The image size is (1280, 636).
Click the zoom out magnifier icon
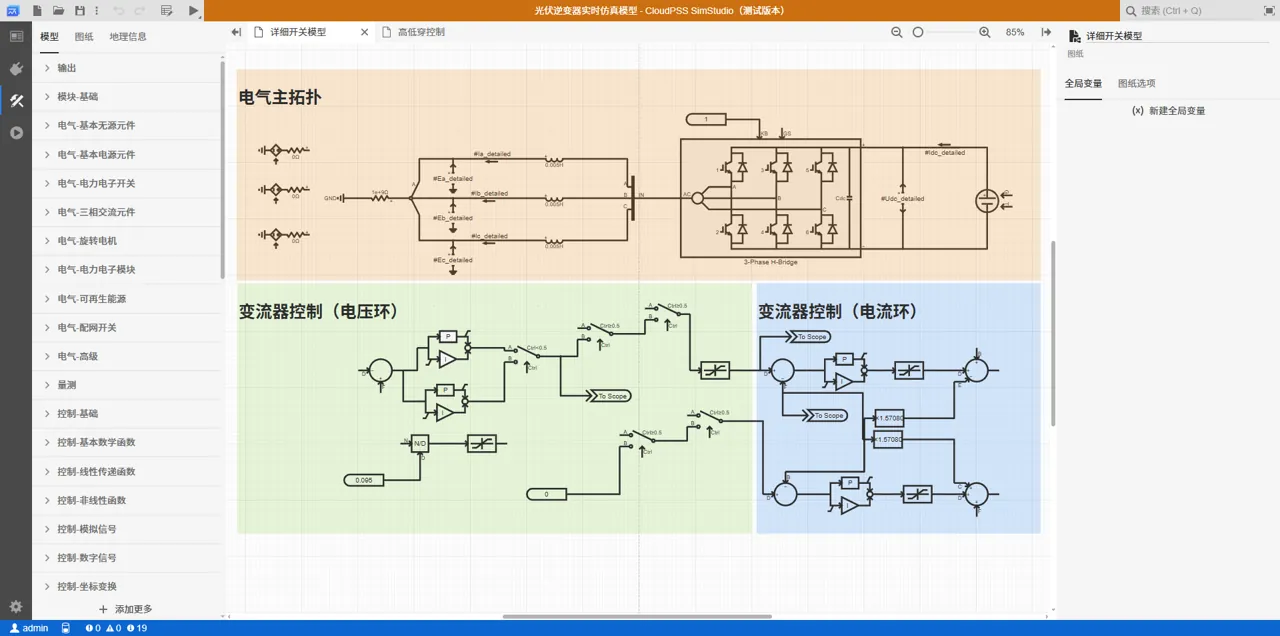(x=897, y=32)
